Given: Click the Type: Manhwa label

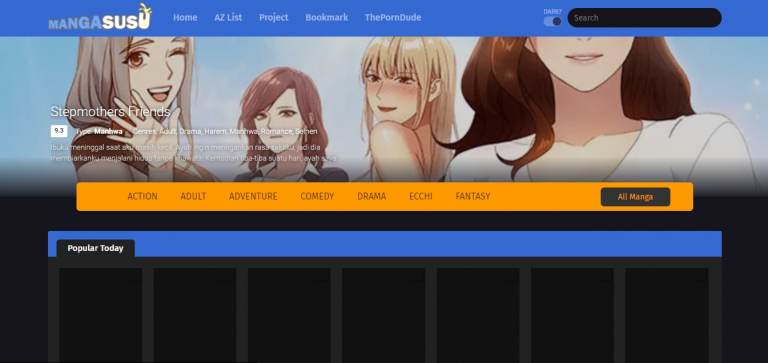Looking at the screenshot, I should (x=99, y=131).
